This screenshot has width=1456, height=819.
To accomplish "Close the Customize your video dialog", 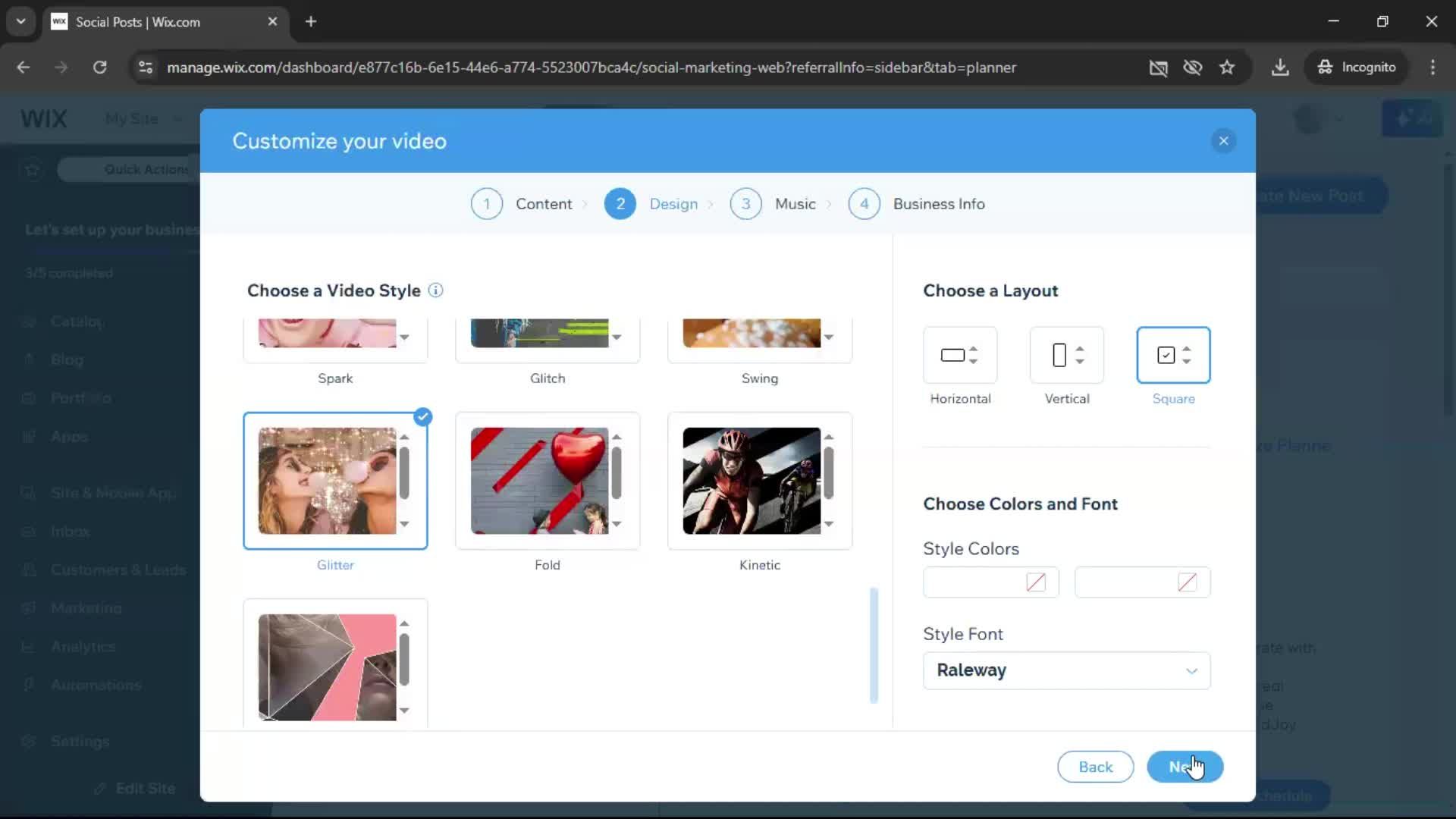I will click(x=1223, y=141).
